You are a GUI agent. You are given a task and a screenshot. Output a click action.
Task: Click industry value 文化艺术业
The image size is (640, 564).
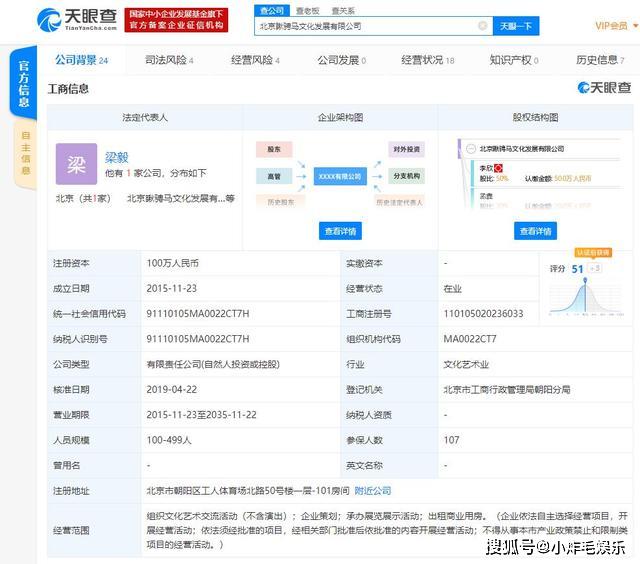466,364
